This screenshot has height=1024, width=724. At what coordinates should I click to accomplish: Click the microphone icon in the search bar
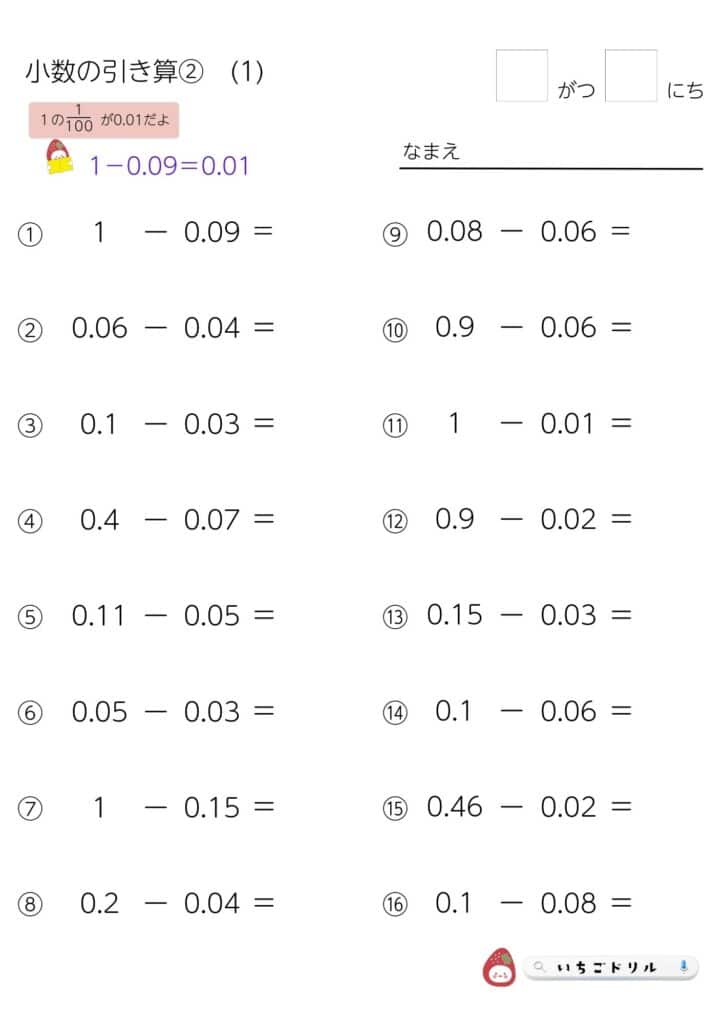(x=683, y=967)
